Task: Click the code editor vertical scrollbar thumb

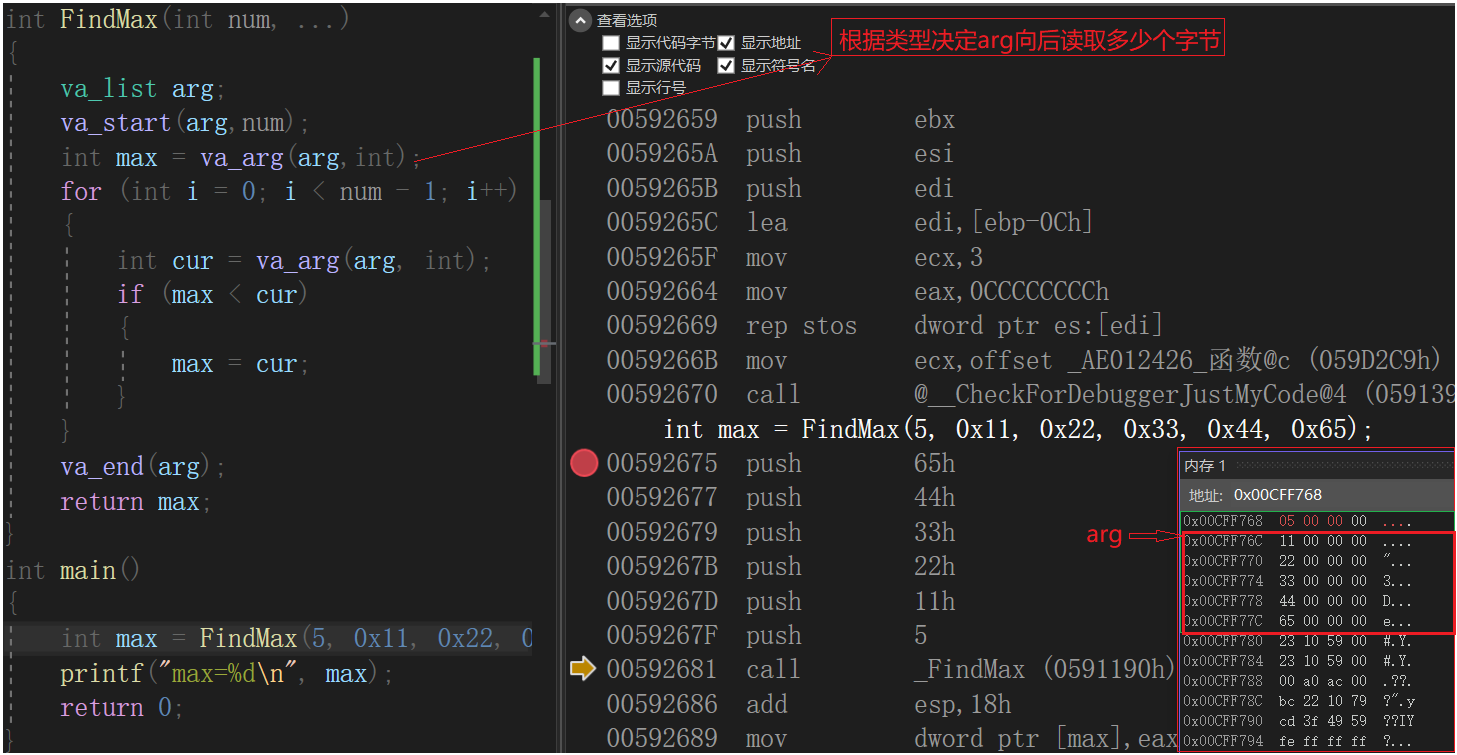Action: (x=544, y=290)
